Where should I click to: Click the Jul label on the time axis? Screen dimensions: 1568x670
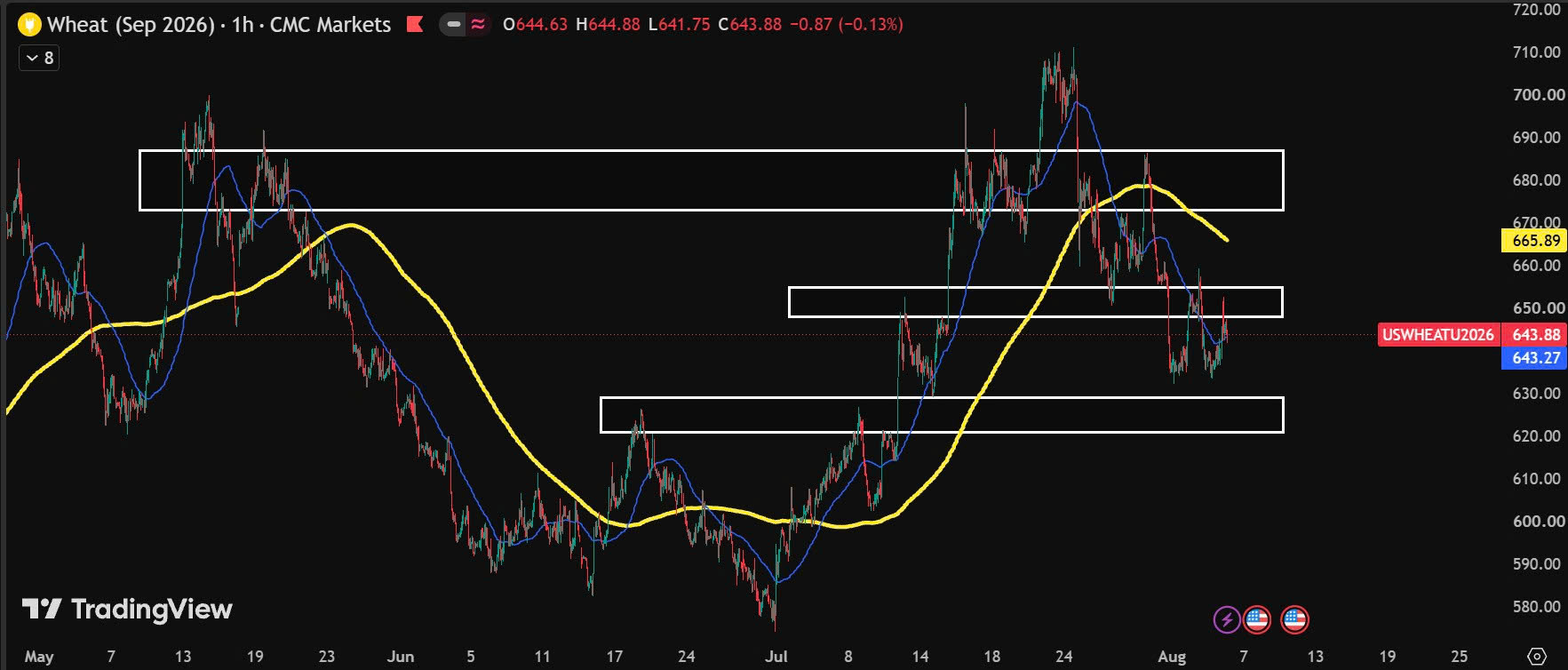point(776,657)
